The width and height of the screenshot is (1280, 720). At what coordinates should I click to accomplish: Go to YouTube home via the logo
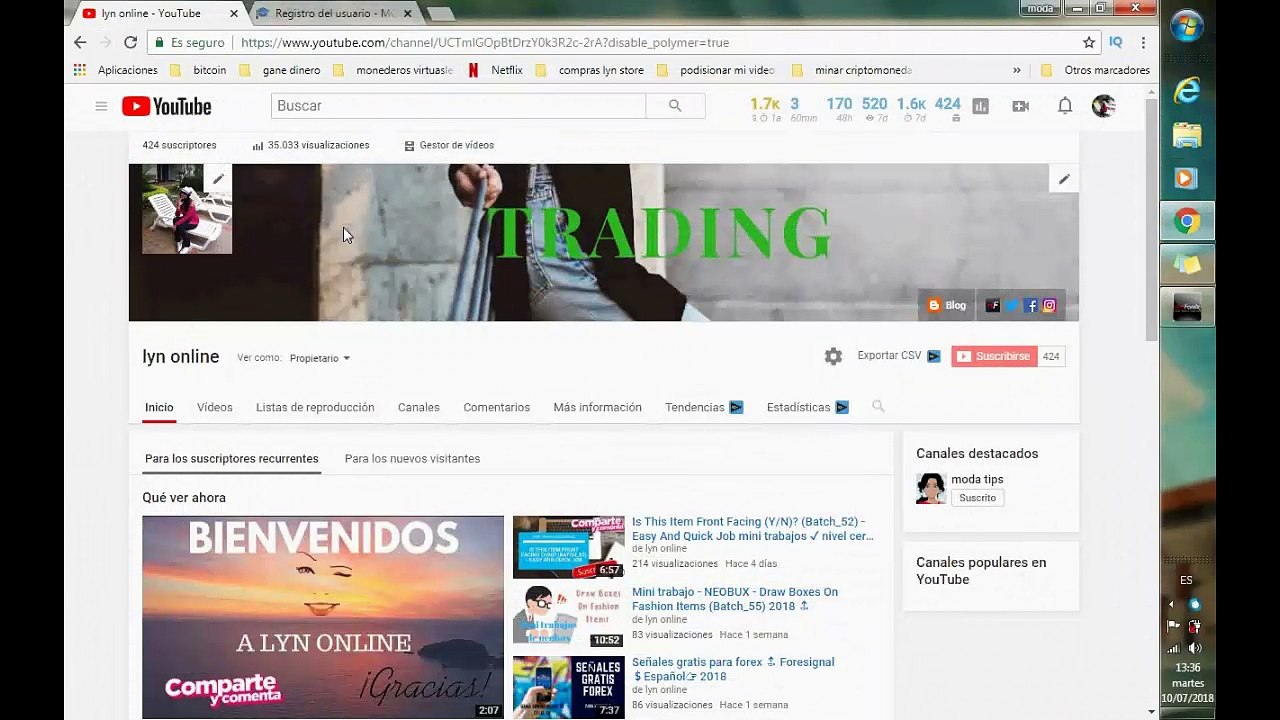click(167, 106)
